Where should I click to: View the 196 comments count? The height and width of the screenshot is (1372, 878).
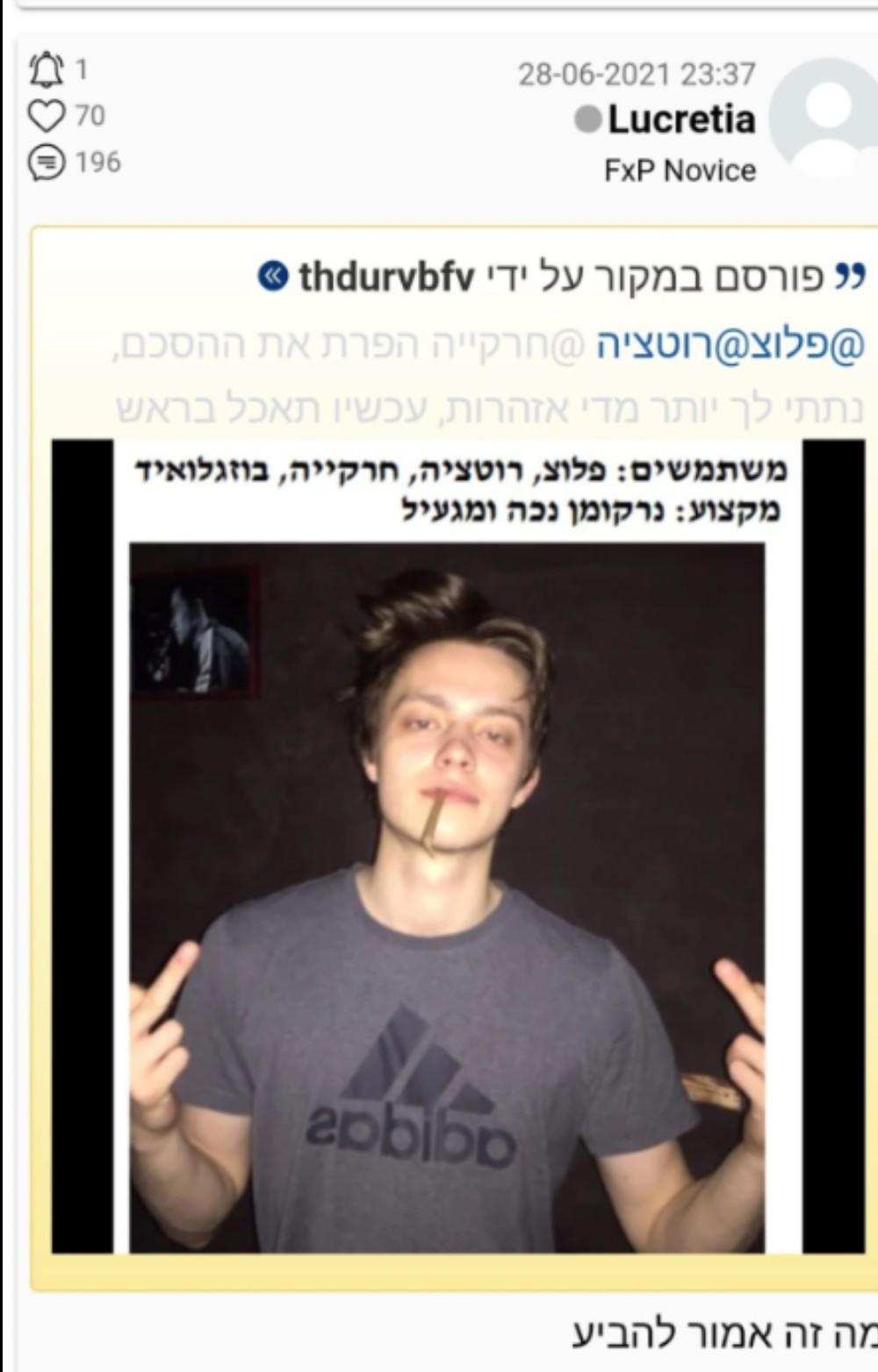point(97,162)
